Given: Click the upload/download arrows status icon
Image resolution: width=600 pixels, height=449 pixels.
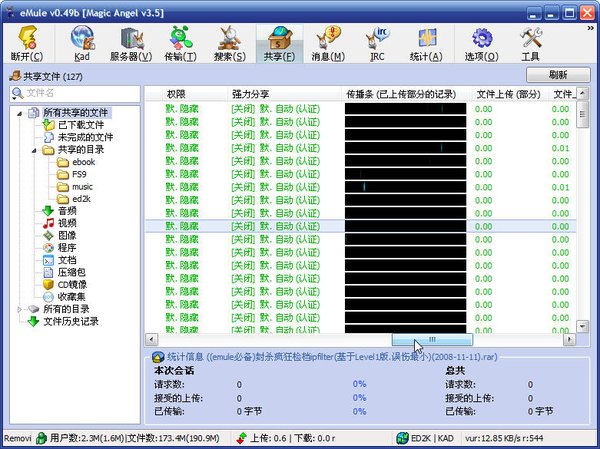Looking at the screenshot, I should [x=241, y=438].
